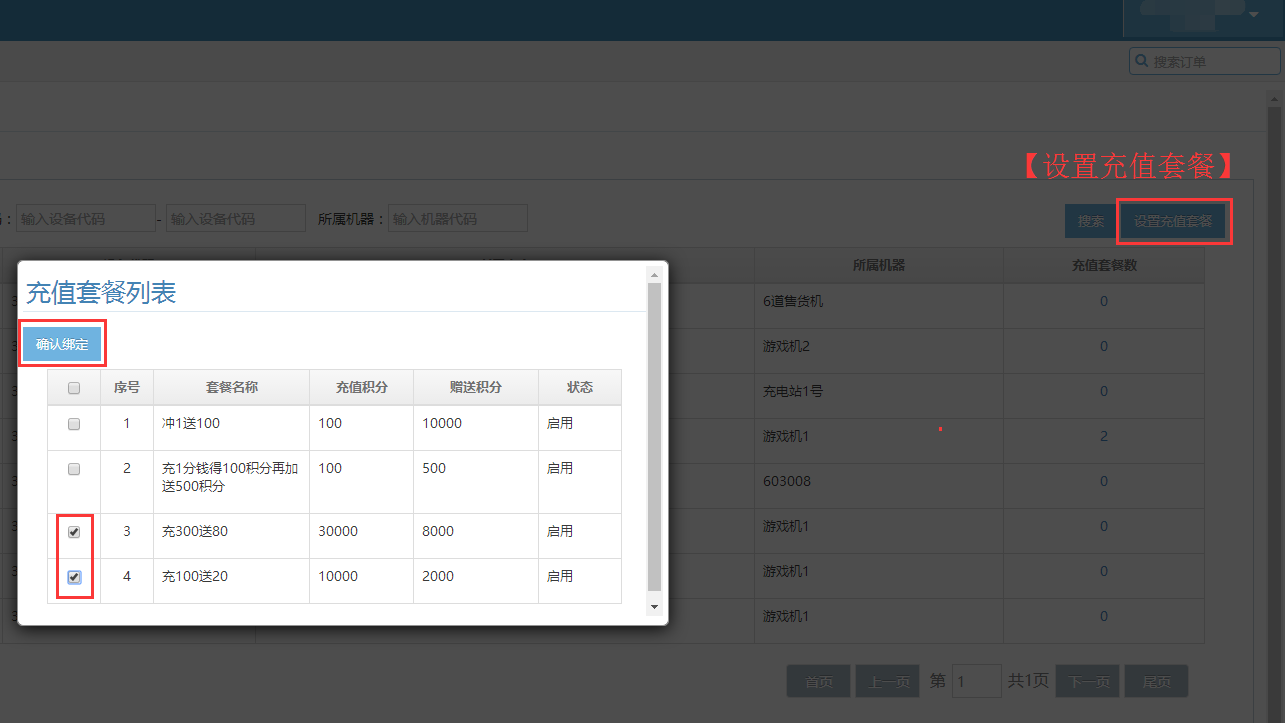Click the 搜索订单 search field
This screenshot has height=723, width=1285.
click(x=1204, y=62)
